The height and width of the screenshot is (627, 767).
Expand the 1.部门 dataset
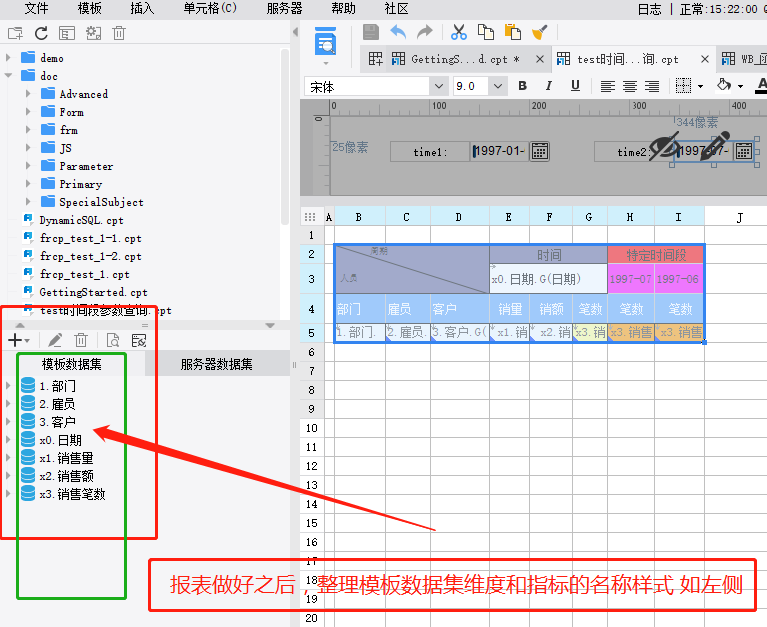tap(8, 386)
